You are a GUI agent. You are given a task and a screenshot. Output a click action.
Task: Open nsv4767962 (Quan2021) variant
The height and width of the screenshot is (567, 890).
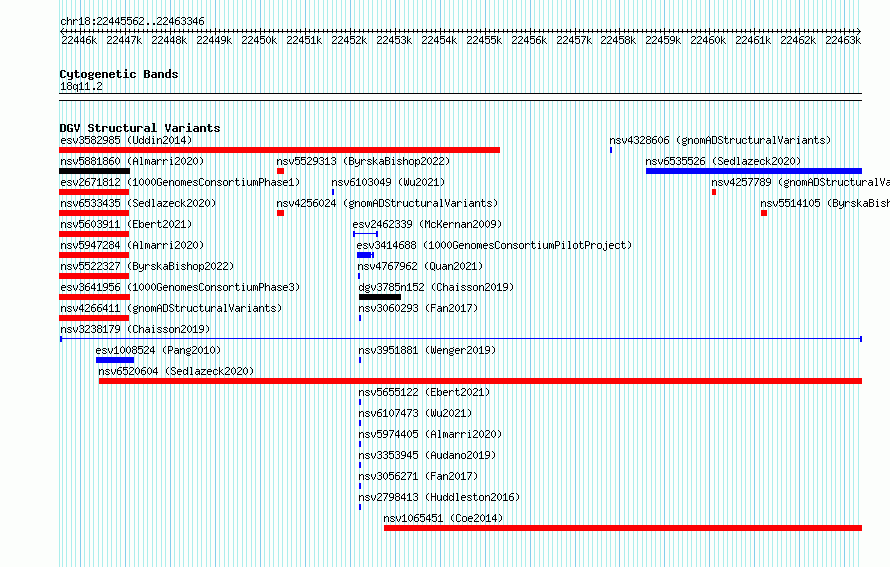tap(420, 266)
